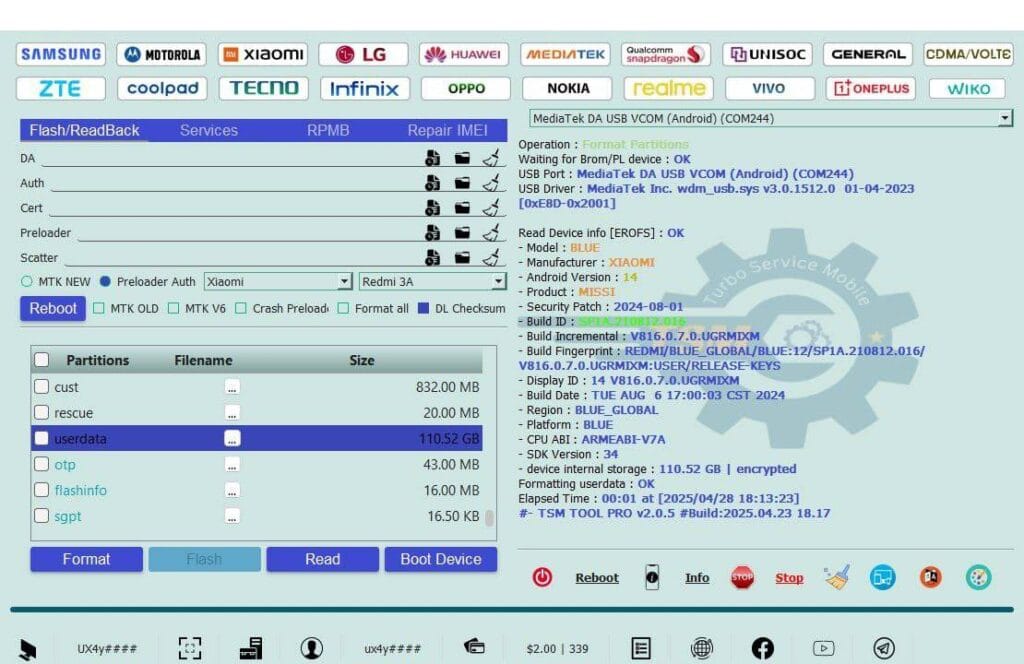
Task: Browse folder for DA file
Action: tap(462, 158)
